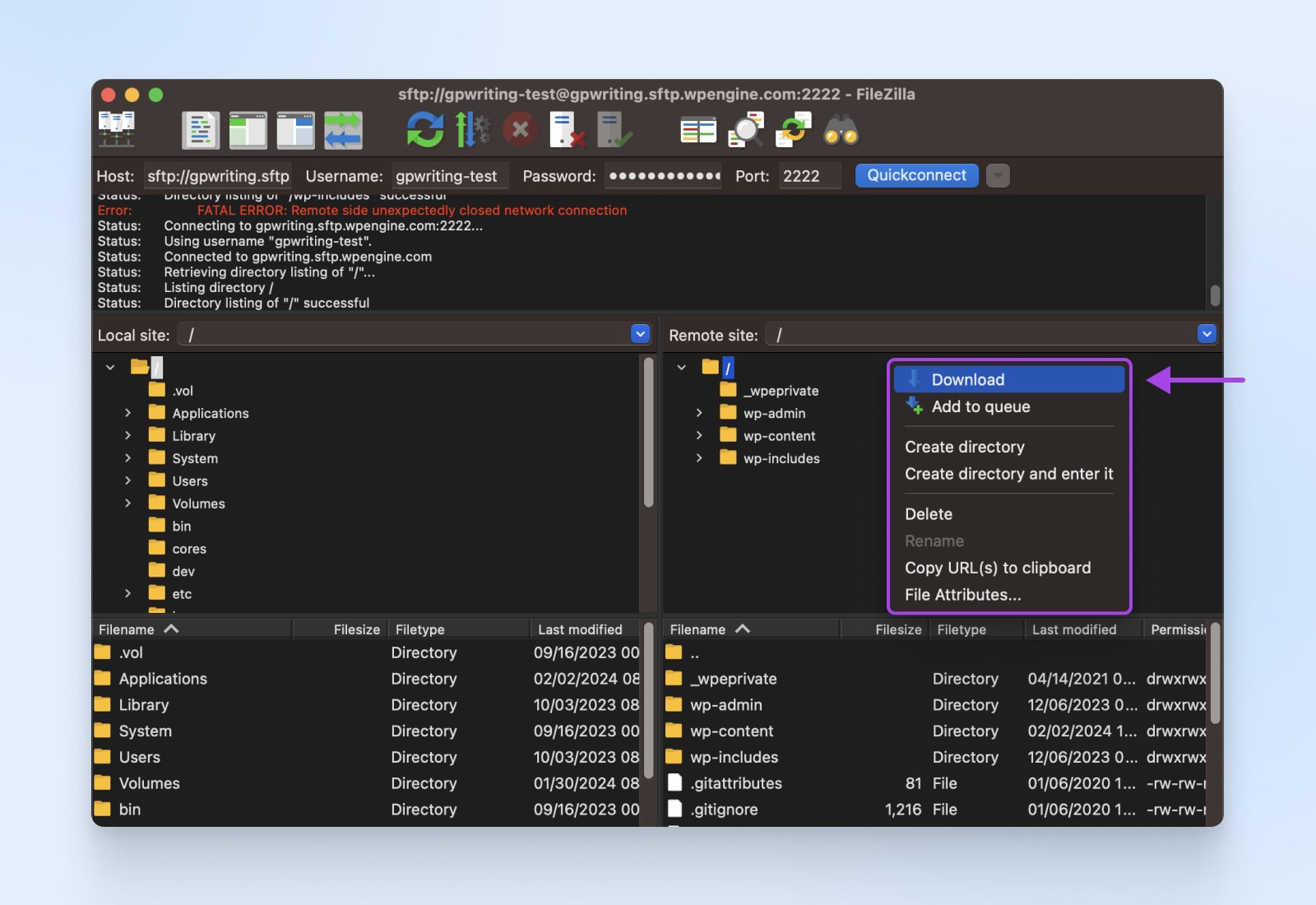Choose Download from the context menu
1316x905 pixels.
[967, 379]
